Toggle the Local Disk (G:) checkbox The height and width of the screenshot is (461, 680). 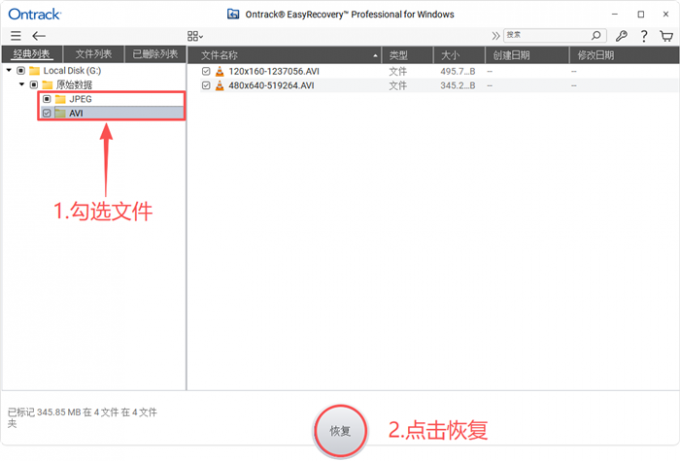coord(21,70)
